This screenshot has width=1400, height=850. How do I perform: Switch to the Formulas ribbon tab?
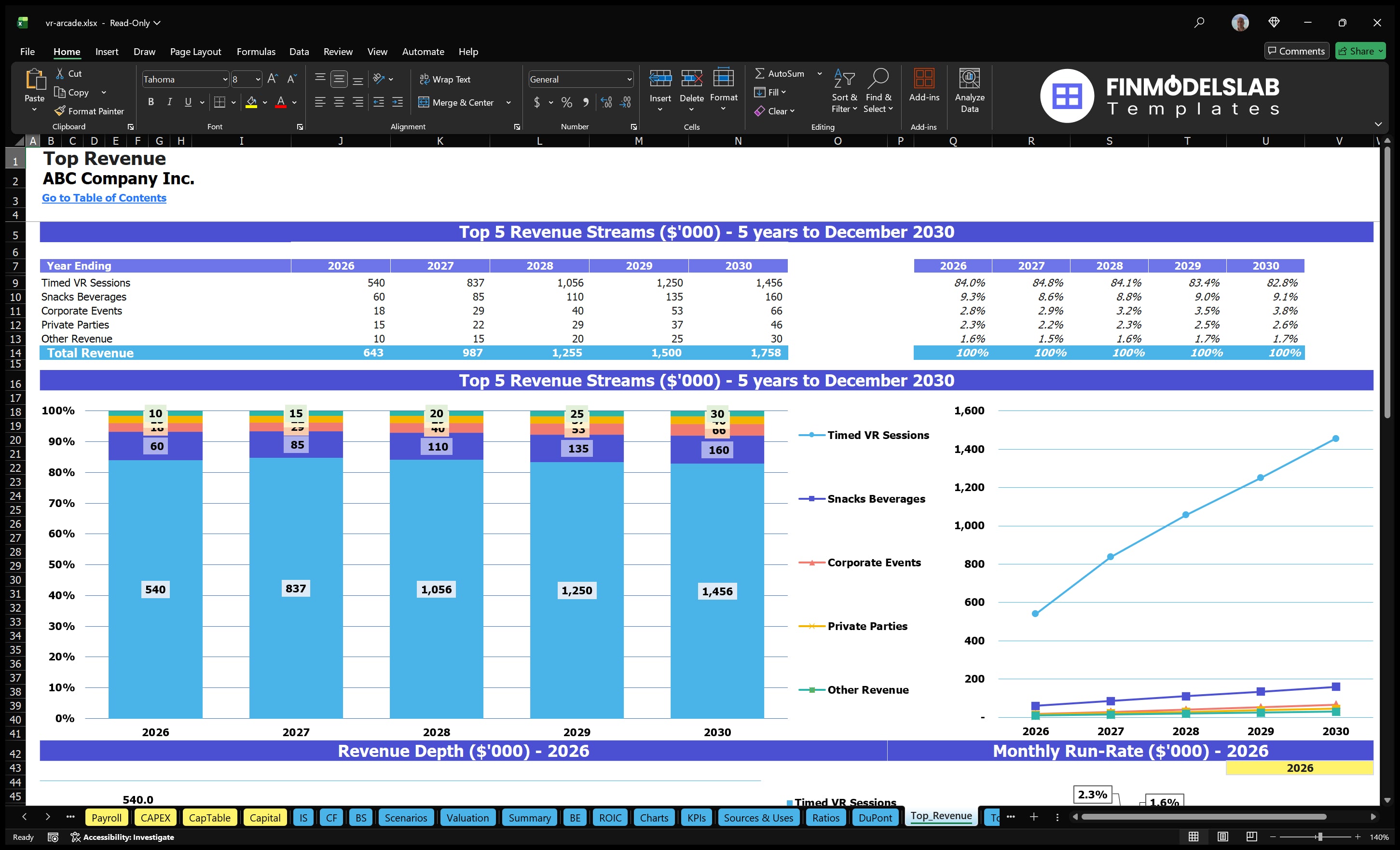click(256, 51)
